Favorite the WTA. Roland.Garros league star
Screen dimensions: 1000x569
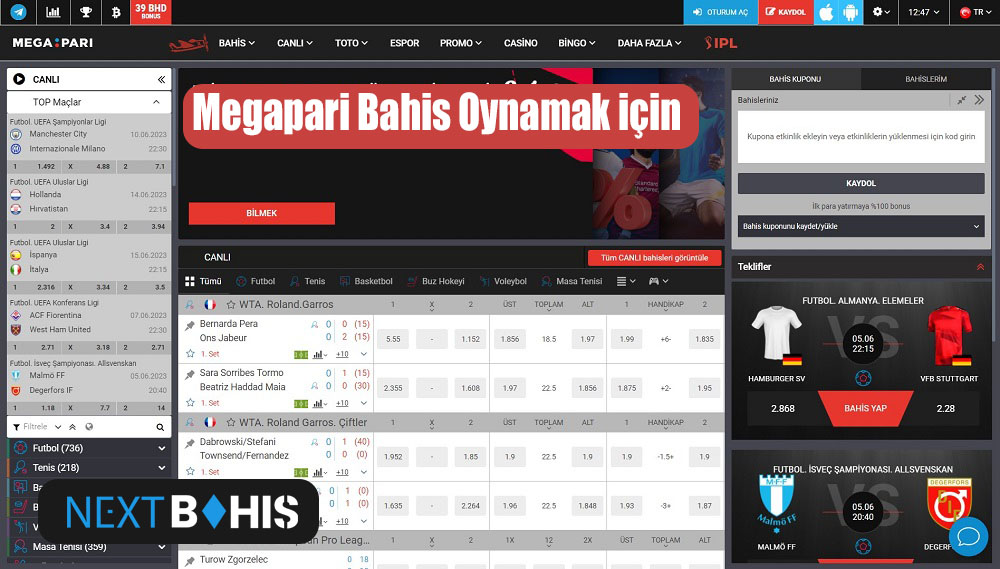pos(231,305)
